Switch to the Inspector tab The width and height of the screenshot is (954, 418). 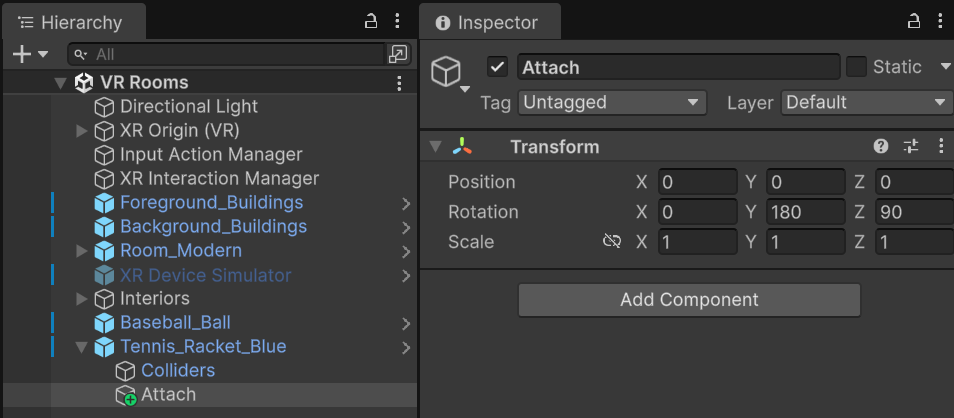[489, 22]
